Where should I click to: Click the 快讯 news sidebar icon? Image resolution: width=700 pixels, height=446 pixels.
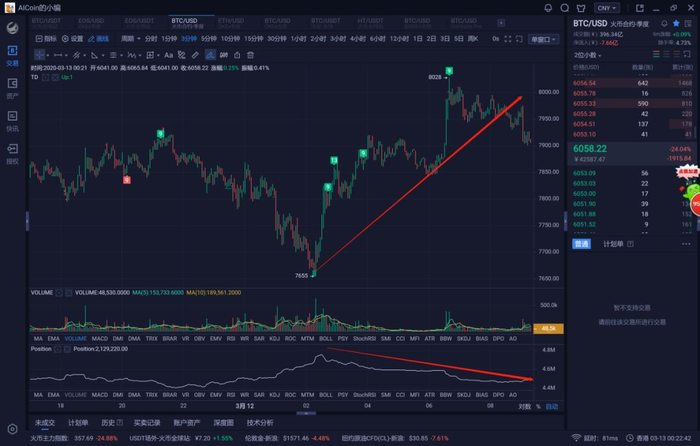[12, 119]
